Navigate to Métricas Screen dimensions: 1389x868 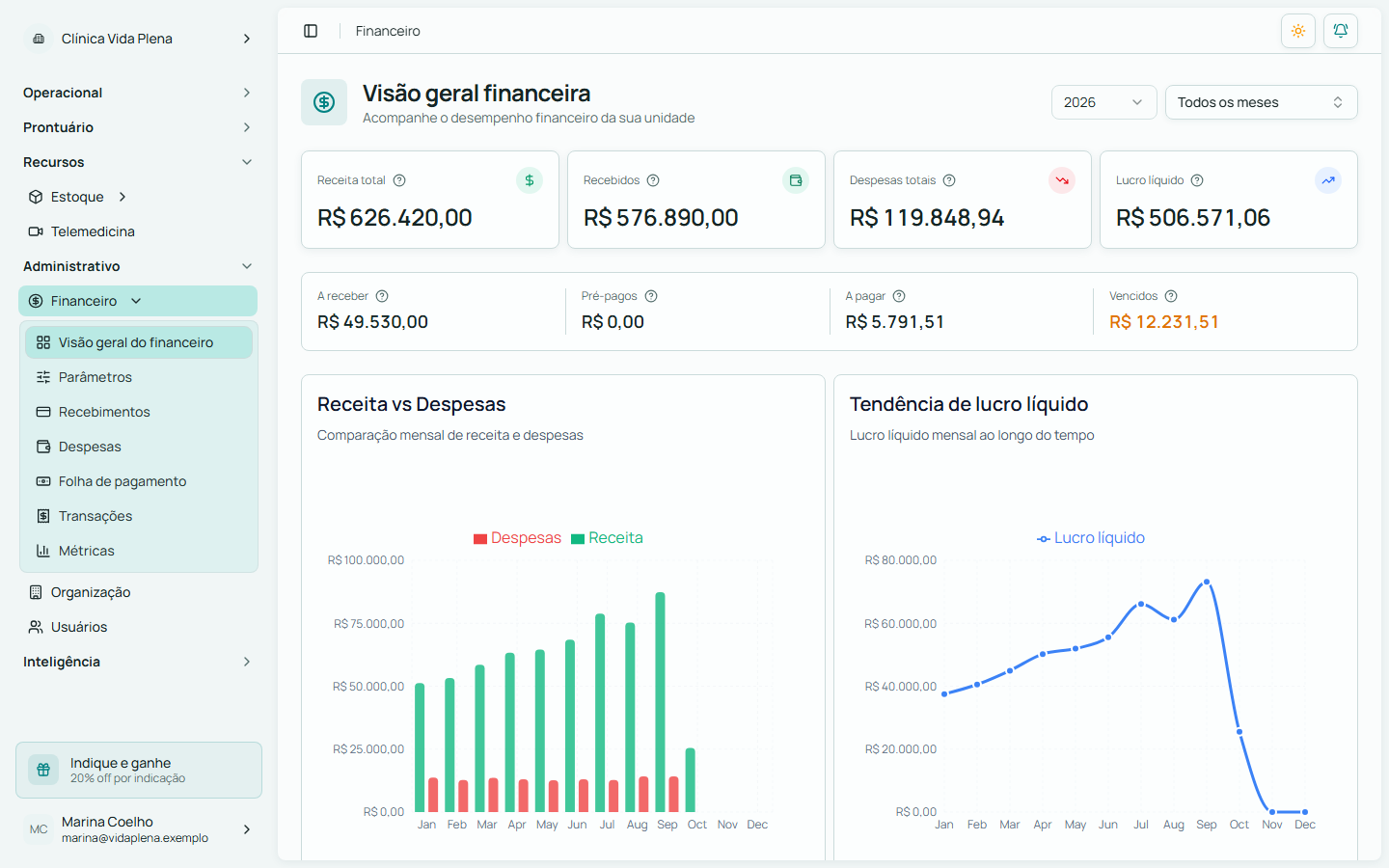pos(139,551)
